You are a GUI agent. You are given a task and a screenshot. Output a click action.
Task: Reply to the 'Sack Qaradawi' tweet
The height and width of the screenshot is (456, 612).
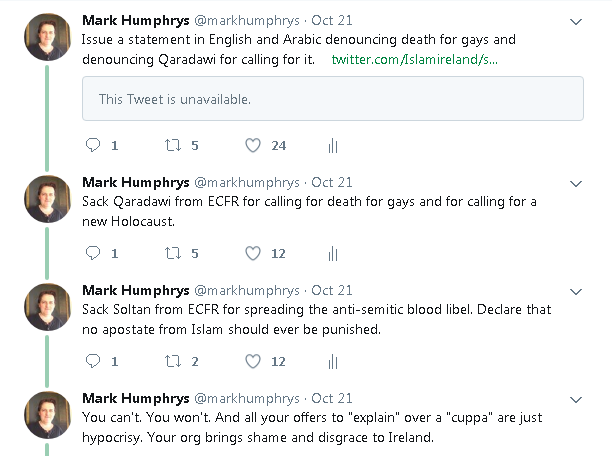tap(93, 253)
